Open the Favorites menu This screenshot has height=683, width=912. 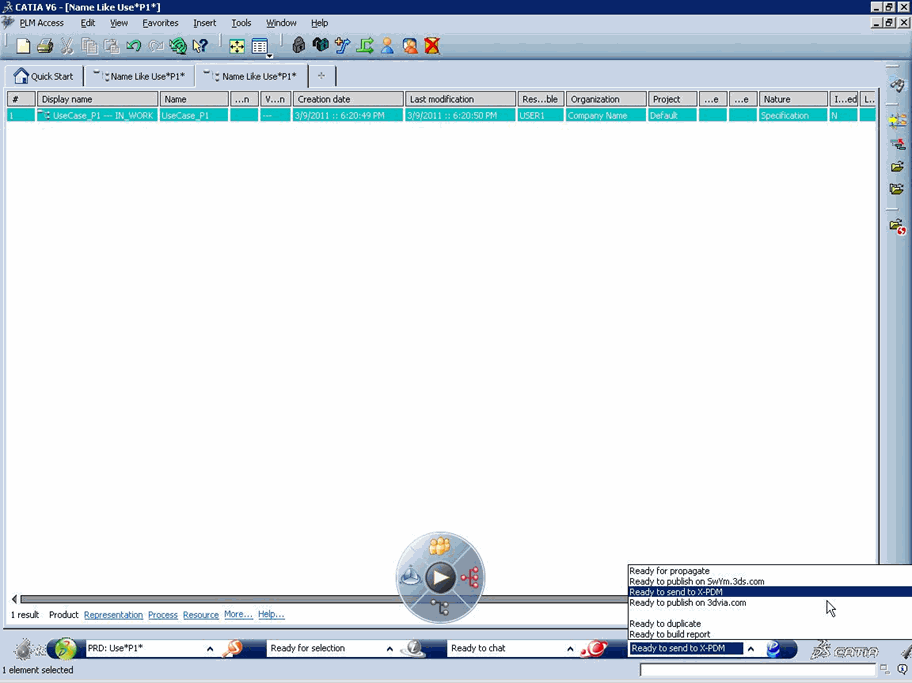tap(161, 23)
